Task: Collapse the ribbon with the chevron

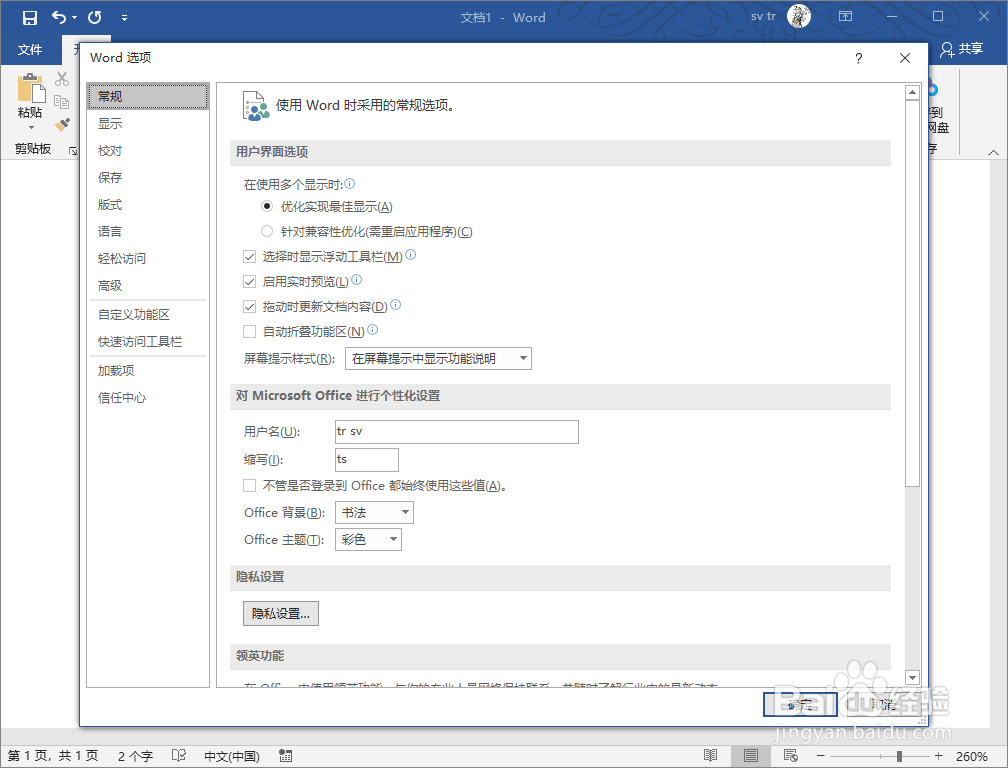Action: [x=993, y=152]
